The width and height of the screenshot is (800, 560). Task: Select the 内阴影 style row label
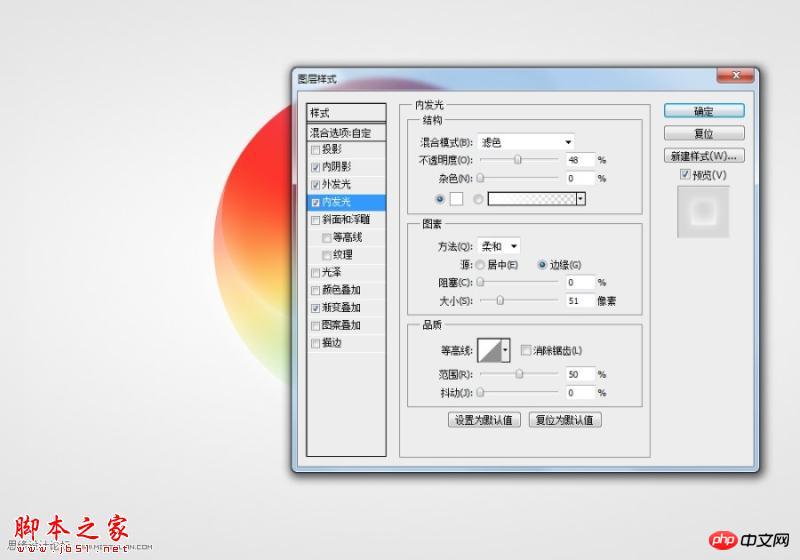pyautogui.click(x=336, y=167)
